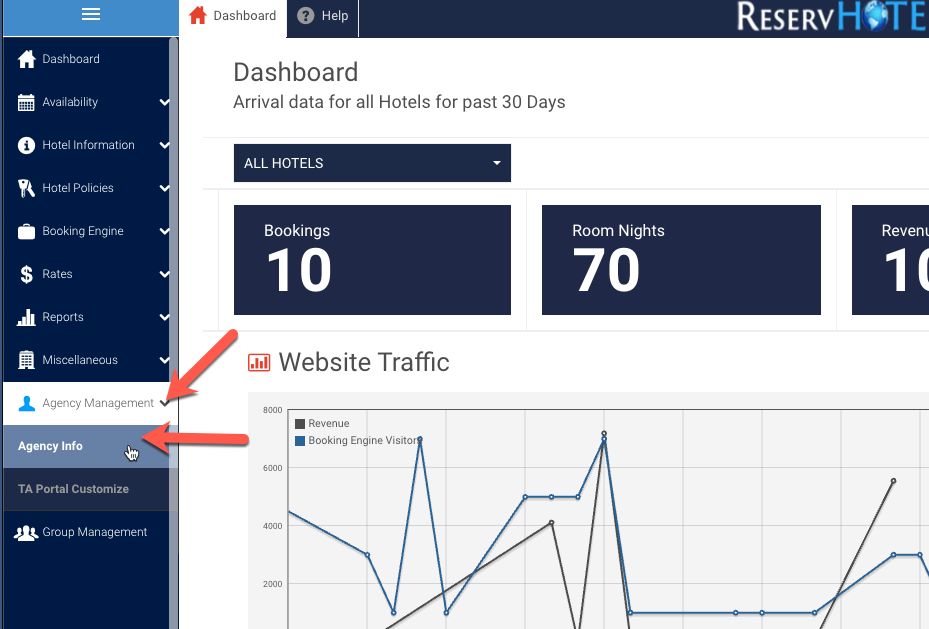Viewport: 929px width, 629px height.
Task: Expand the Hotel Information chevron
Action: pos(164,145)
